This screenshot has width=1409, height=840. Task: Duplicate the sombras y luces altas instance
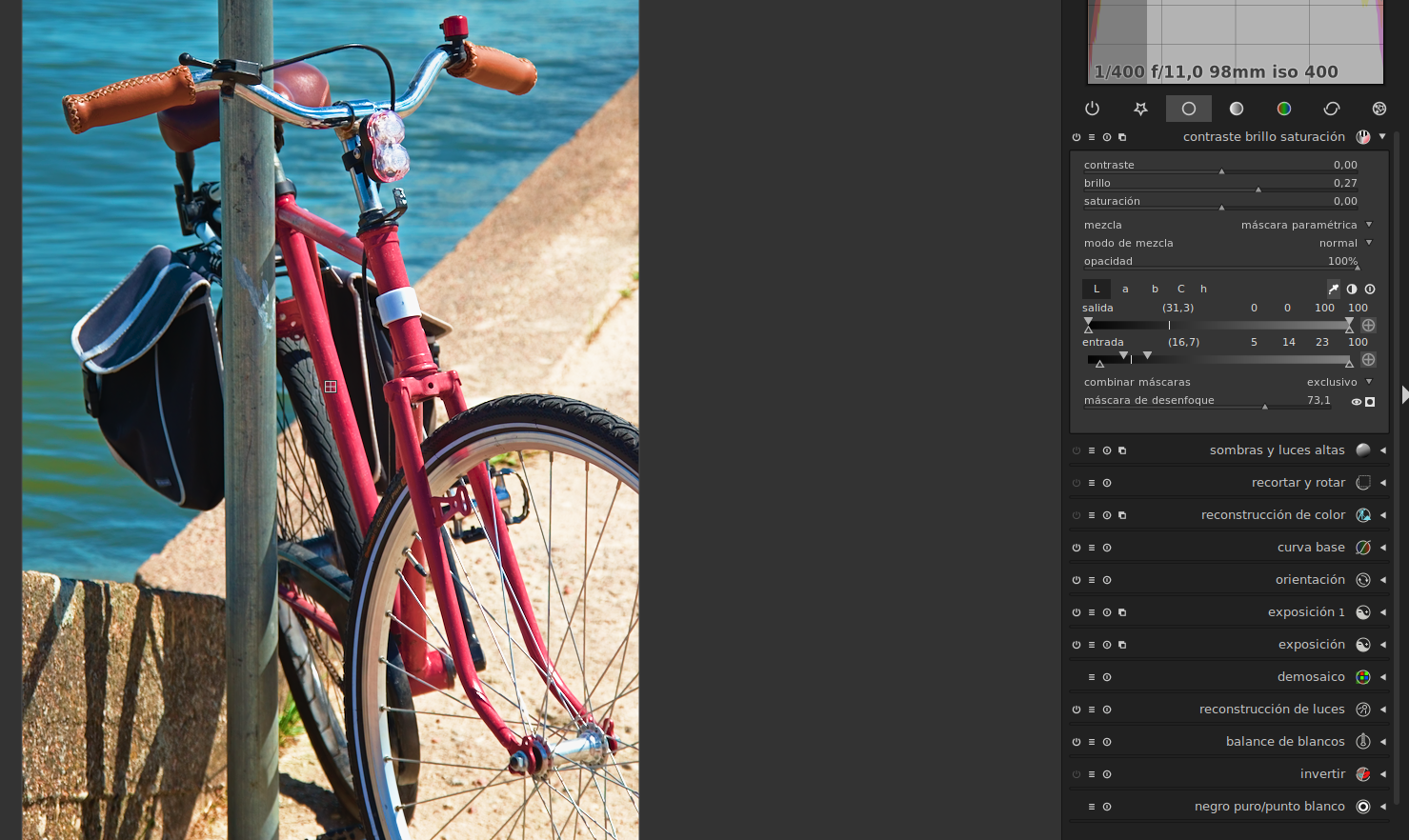(x=1122, y=450)
